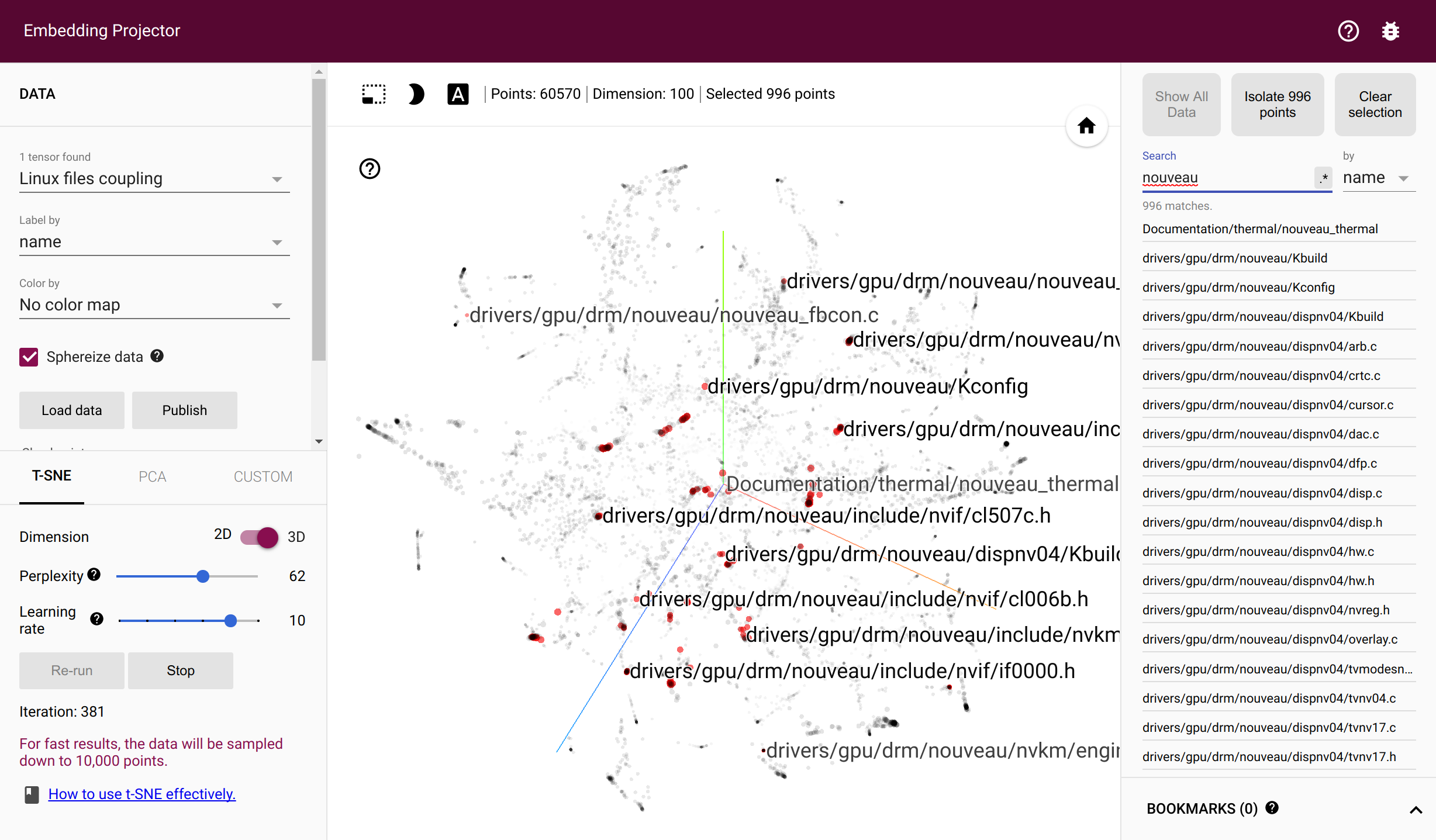Open the Color by dropdown
The width and height of the screenshot is (1436, 840).
click(x=154, y=305)
